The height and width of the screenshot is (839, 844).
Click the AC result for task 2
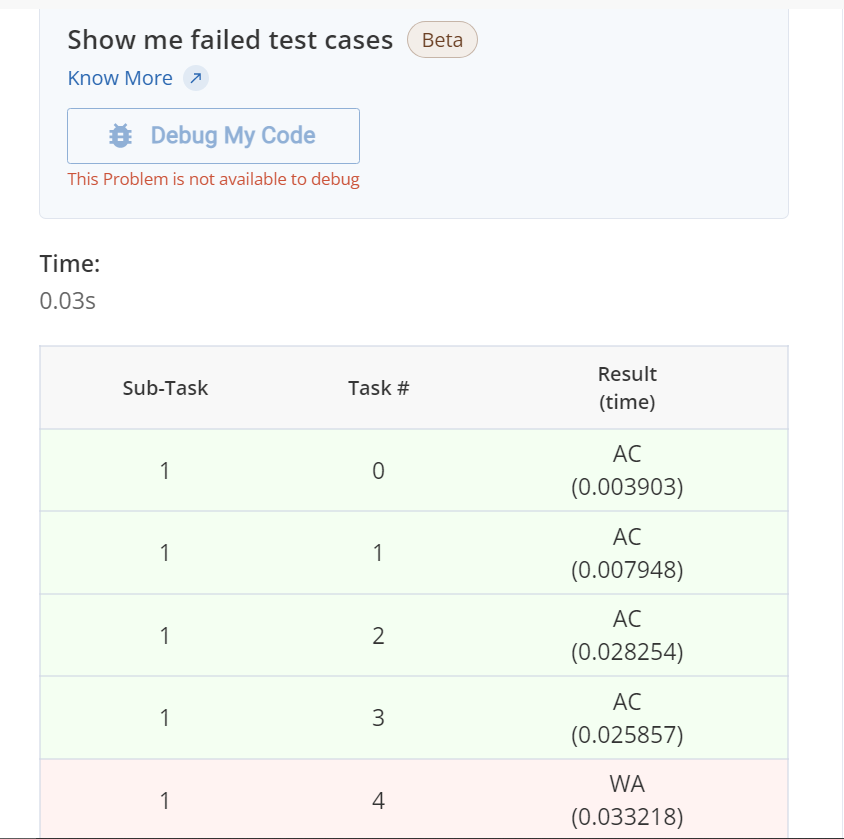(627, 636)
